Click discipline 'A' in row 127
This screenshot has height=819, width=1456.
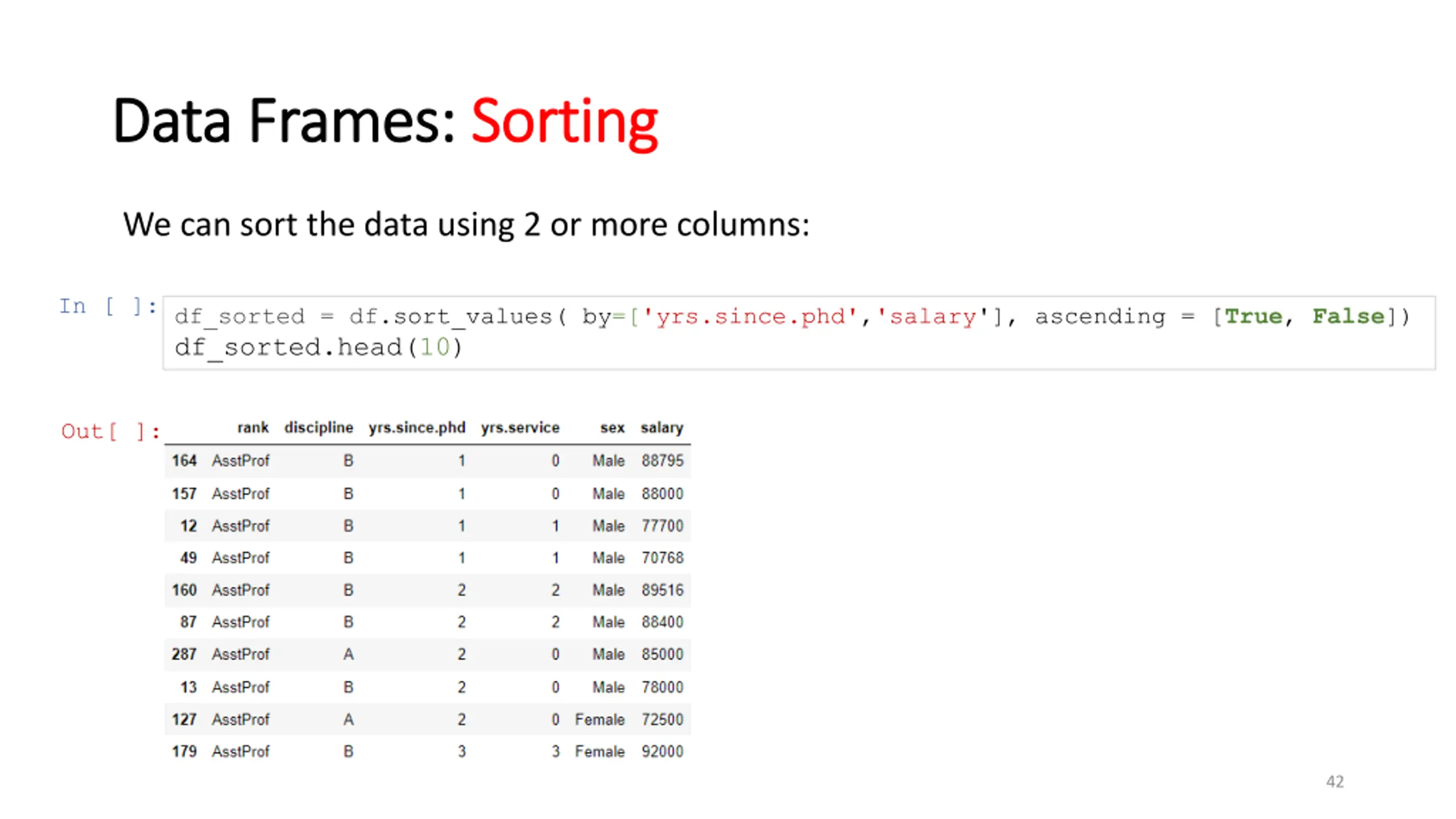coord(349,719)
